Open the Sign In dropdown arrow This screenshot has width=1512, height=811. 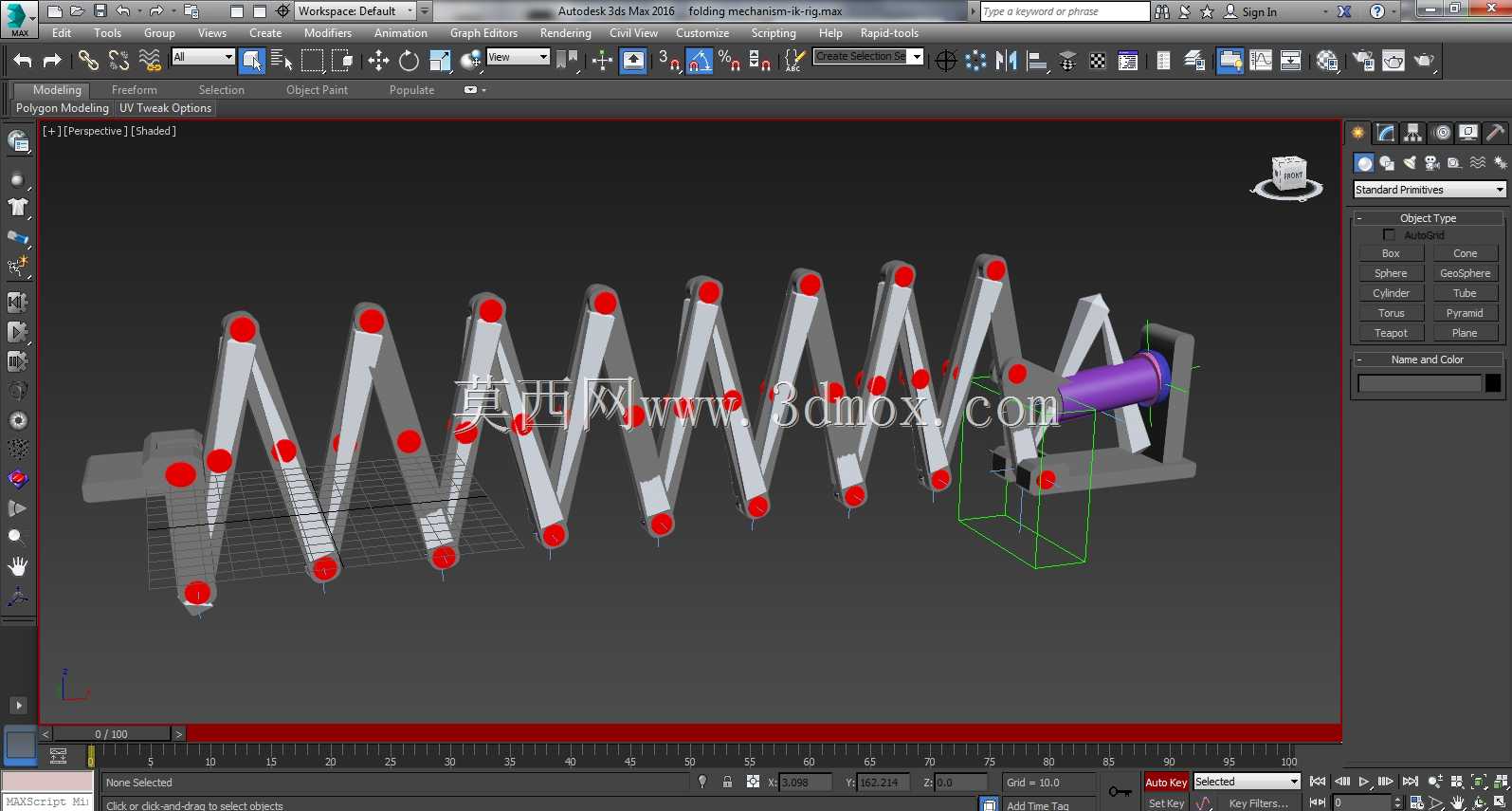[1325, 12]
